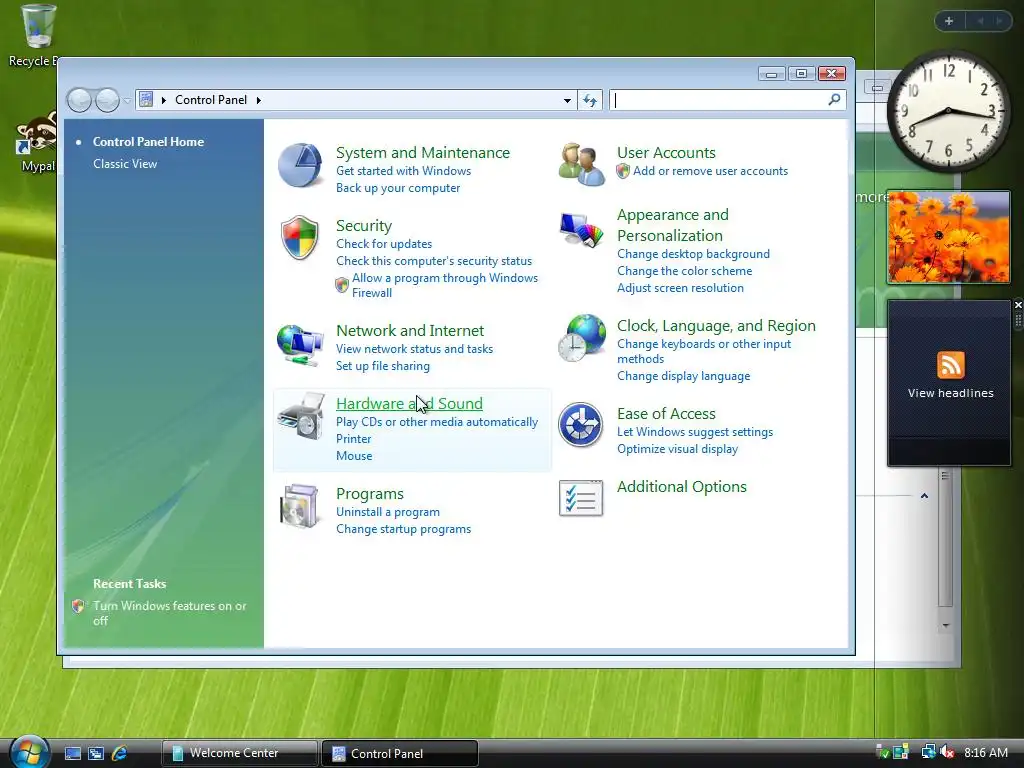Click the Mouse link
The image size is (1024, 768).
coord(354,456)
